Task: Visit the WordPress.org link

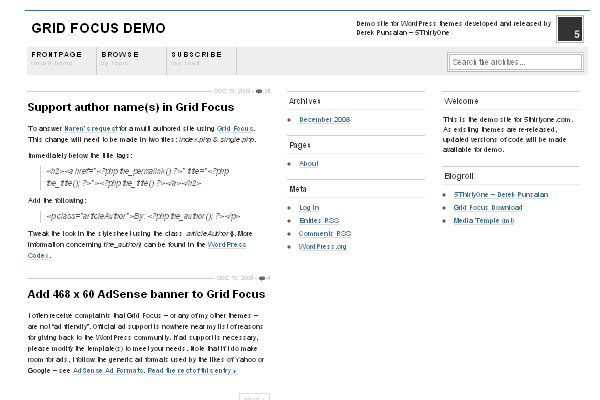Action: tap(322, 246)
